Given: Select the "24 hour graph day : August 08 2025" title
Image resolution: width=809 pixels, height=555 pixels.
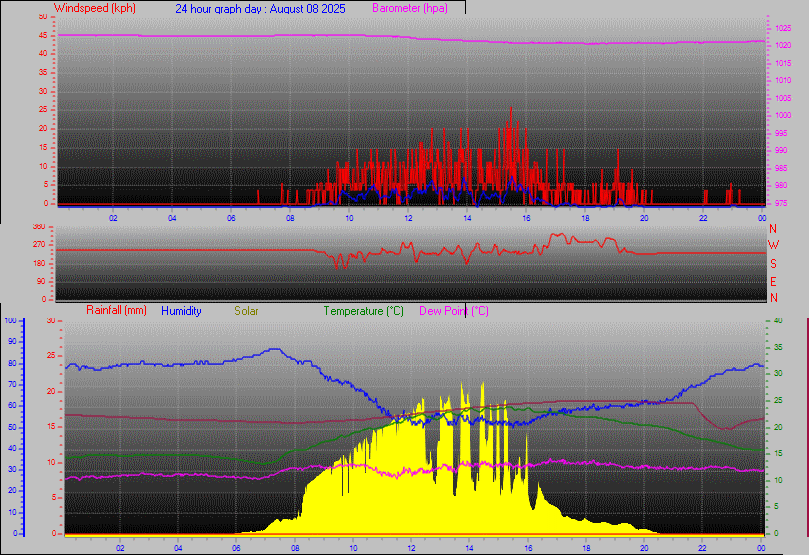Looking at the screenshot, I should 261,9.
